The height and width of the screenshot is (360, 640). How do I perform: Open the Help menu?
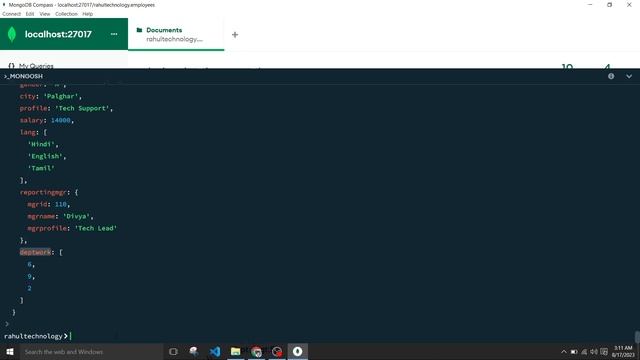click(87, 14)
